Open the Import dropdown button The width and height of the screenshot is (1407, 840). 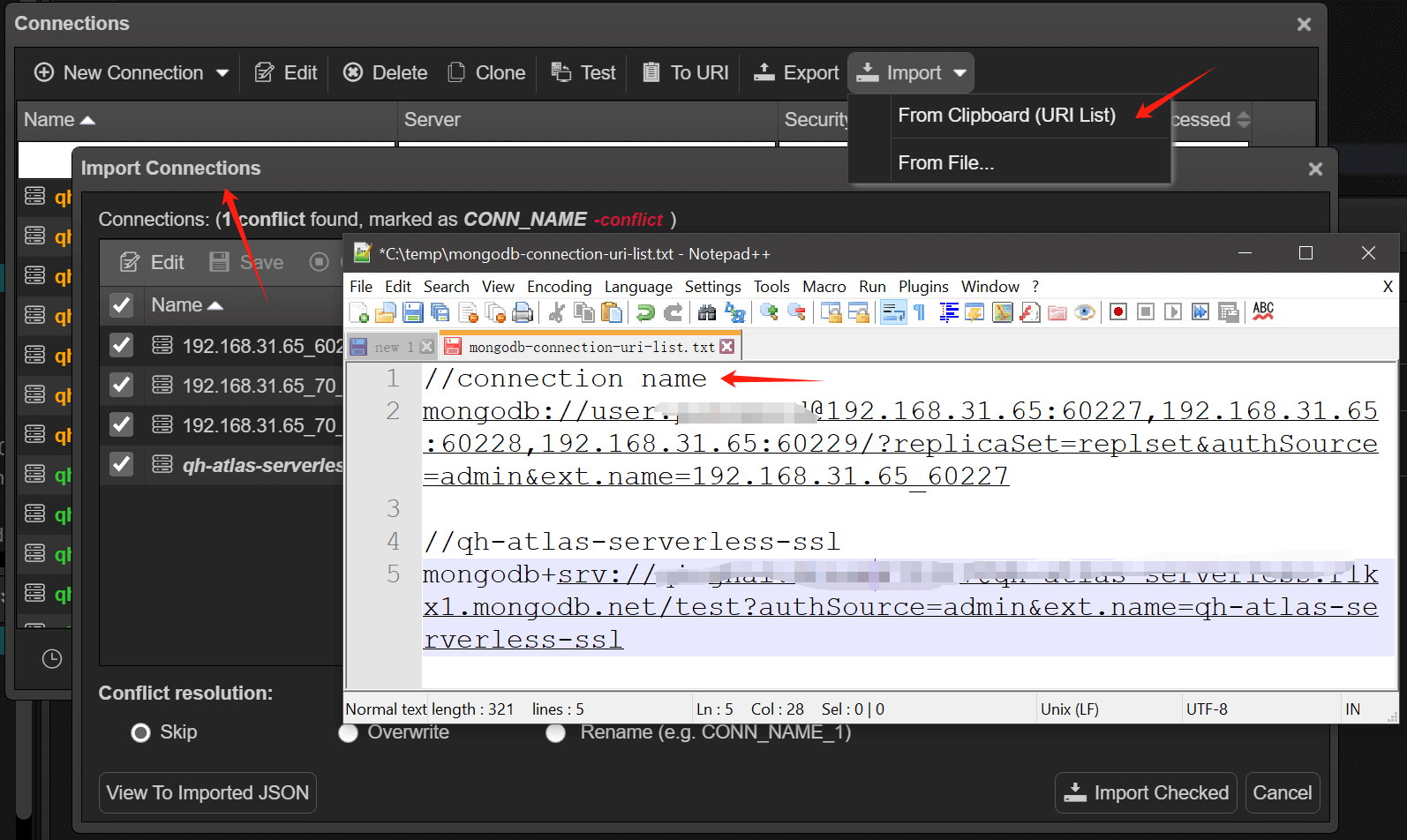click(911, 72)
